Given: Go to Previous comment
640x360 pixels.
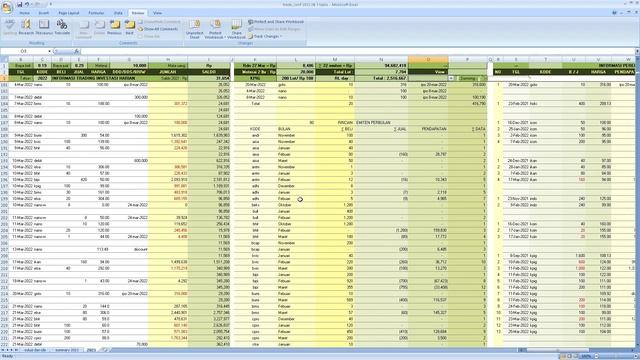Looking at the screenshot, I should click(115, 28).
